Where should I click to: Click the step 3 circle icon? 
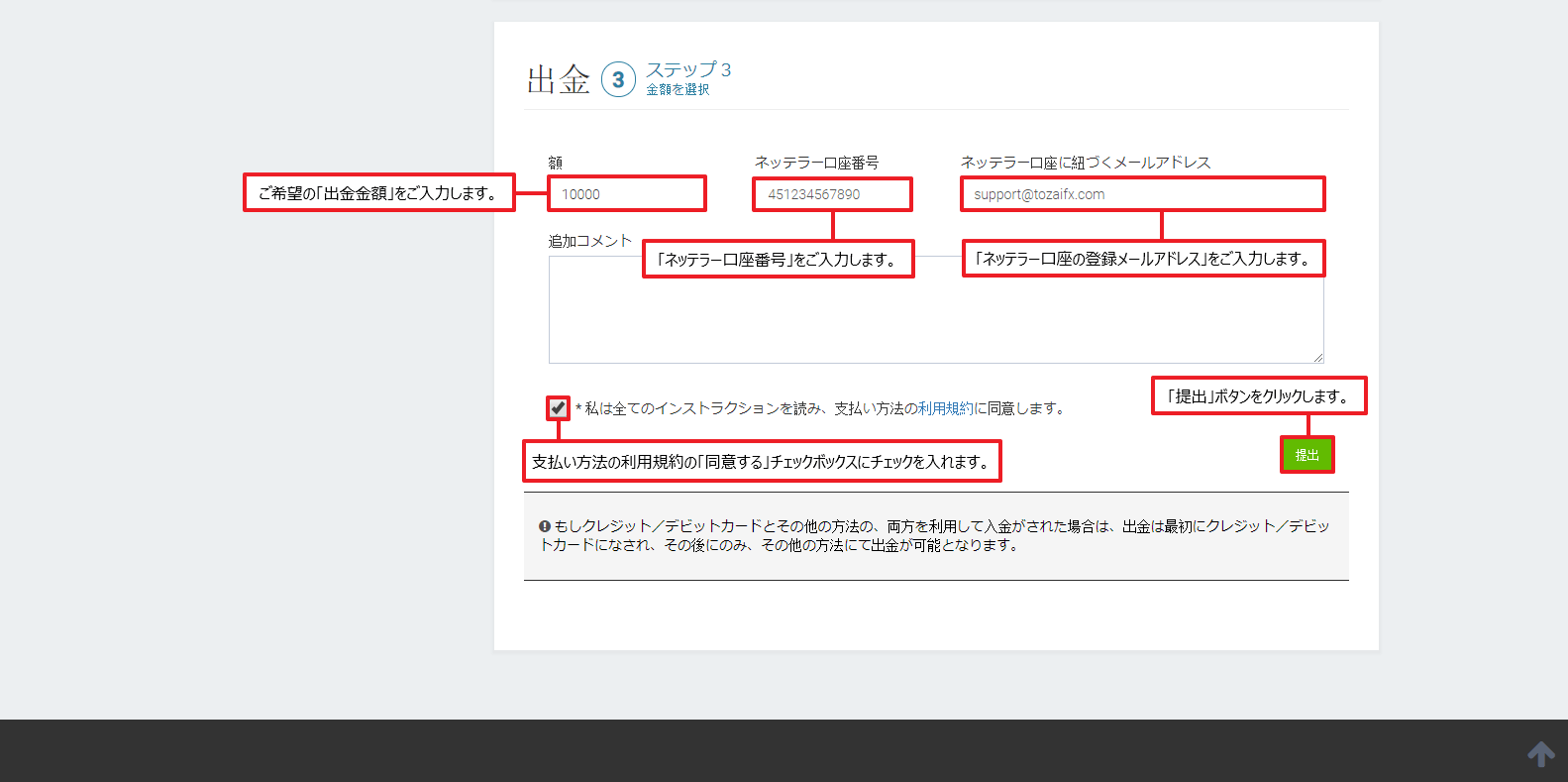point(618,79)
